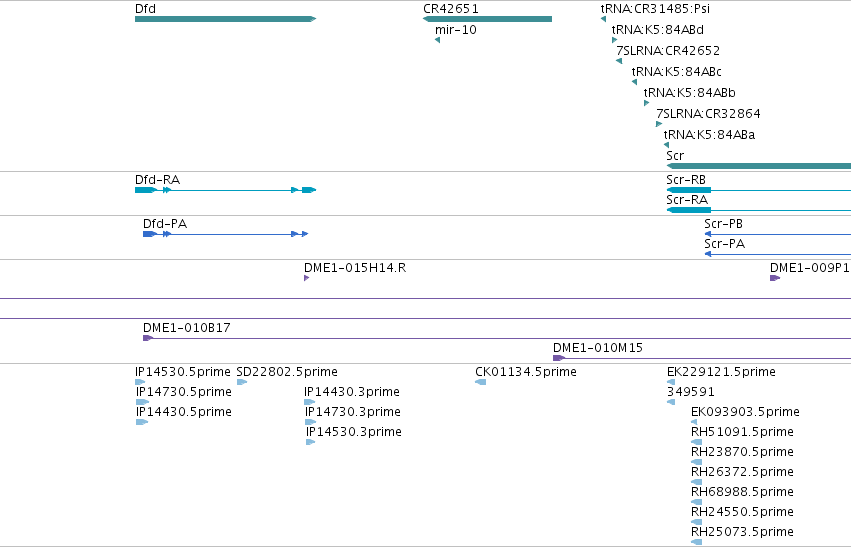The width and height of the screenshot is (851, 547).
Task: Click the Dfd gene bar
Action: pyautogui.click(x=225, y=19)
